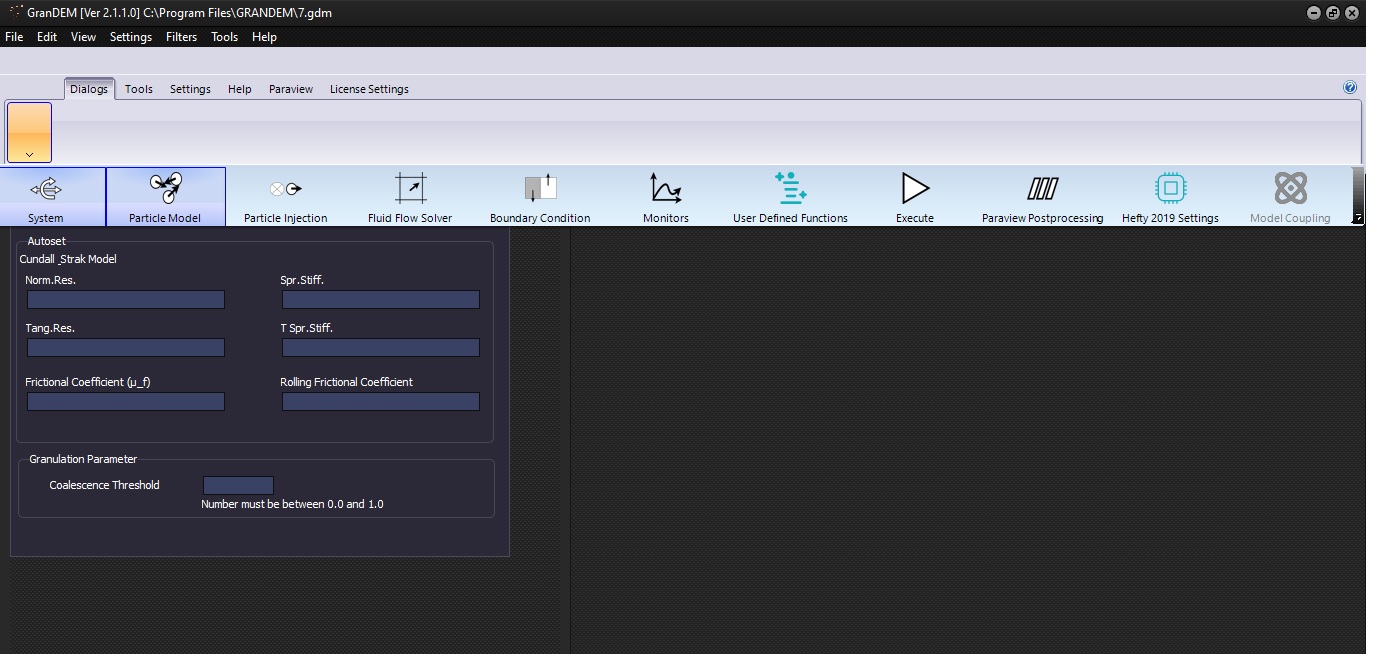
Task: Click the Execute play icon
Action: coord(915,188)
